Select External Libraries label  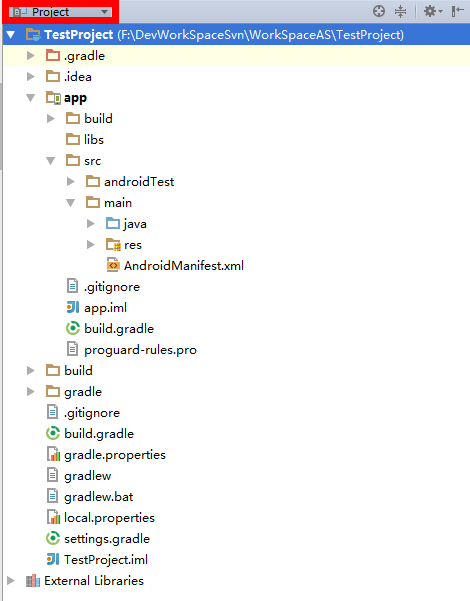tap(94, 581)
